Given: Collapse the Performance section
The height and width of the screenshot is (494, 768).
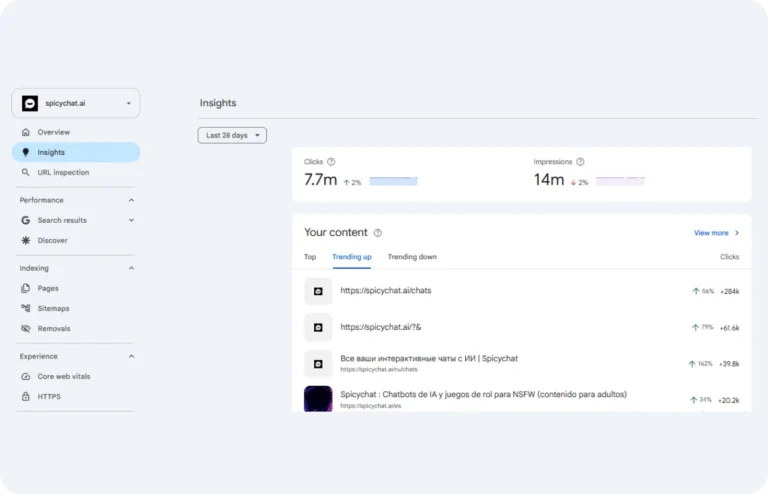Looking at the screenshot, I should click(131, 200).
